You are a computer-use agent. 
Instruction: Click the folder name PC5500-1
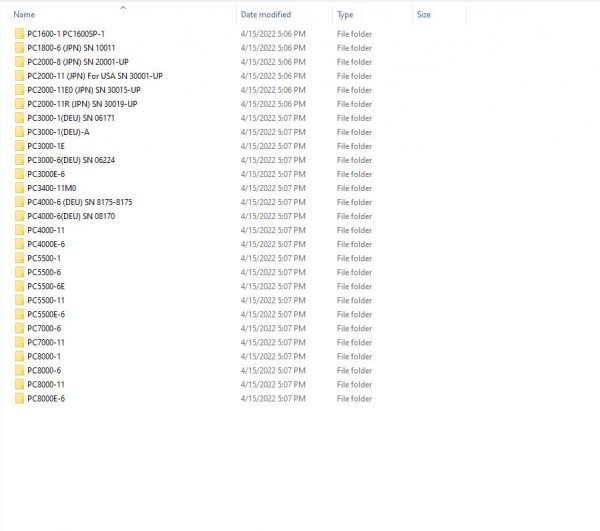[44, 258]
